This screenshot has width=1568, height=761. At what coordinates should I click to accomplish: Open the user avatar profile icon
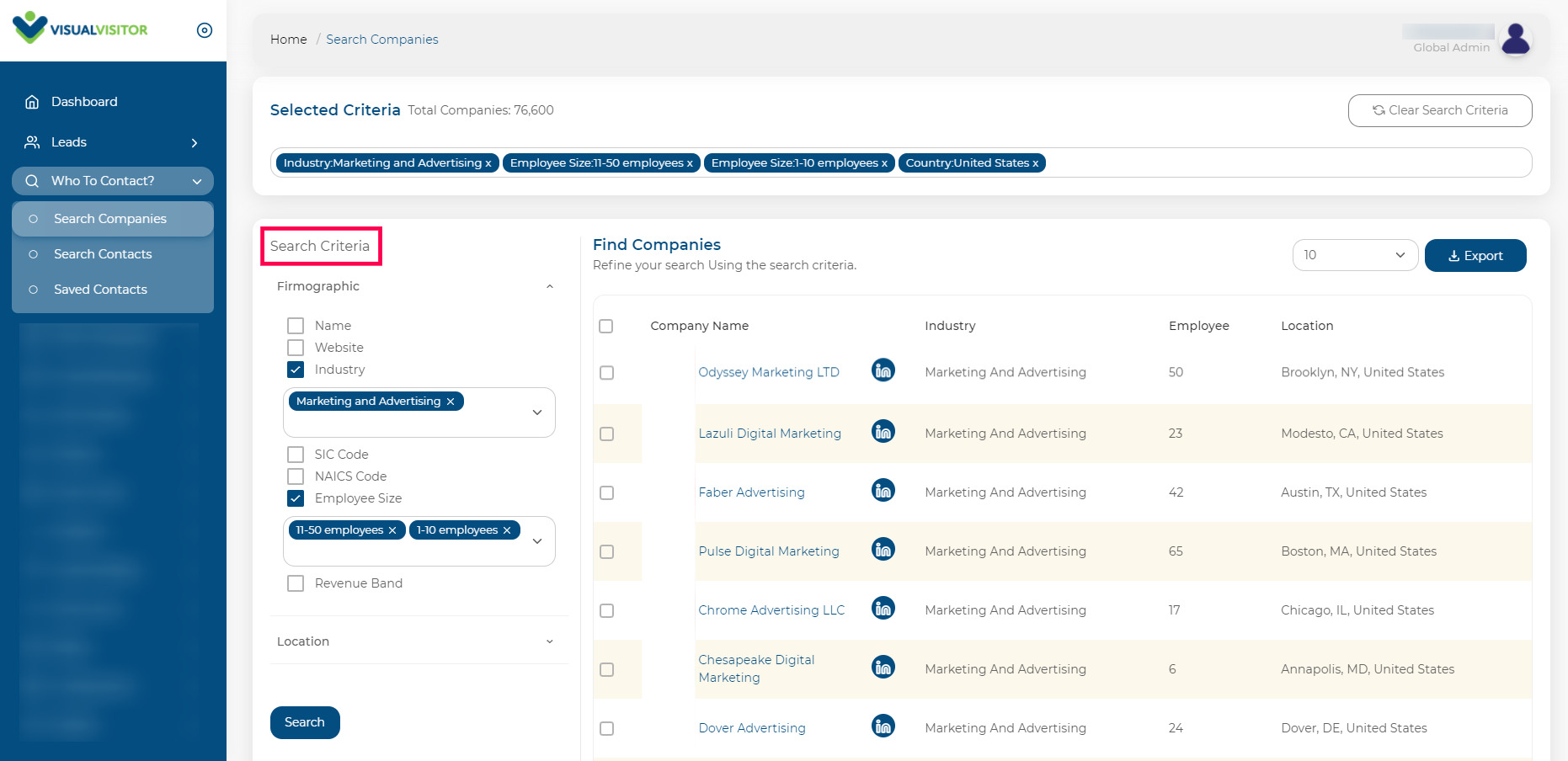(x=1516, y=39)
